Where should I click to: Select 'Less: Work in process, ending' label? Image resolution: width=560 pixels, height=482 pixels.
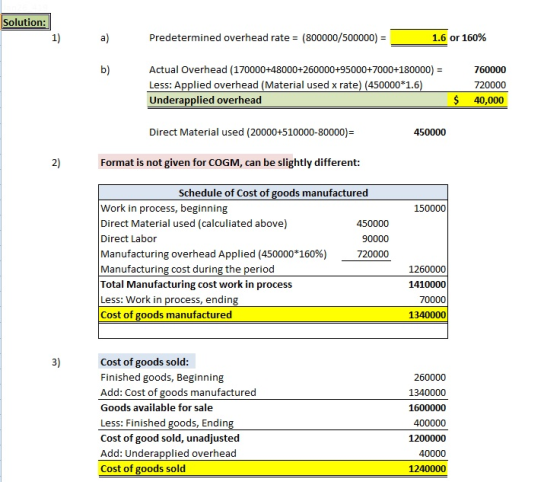pyautogui.click(x=169, y=300)
